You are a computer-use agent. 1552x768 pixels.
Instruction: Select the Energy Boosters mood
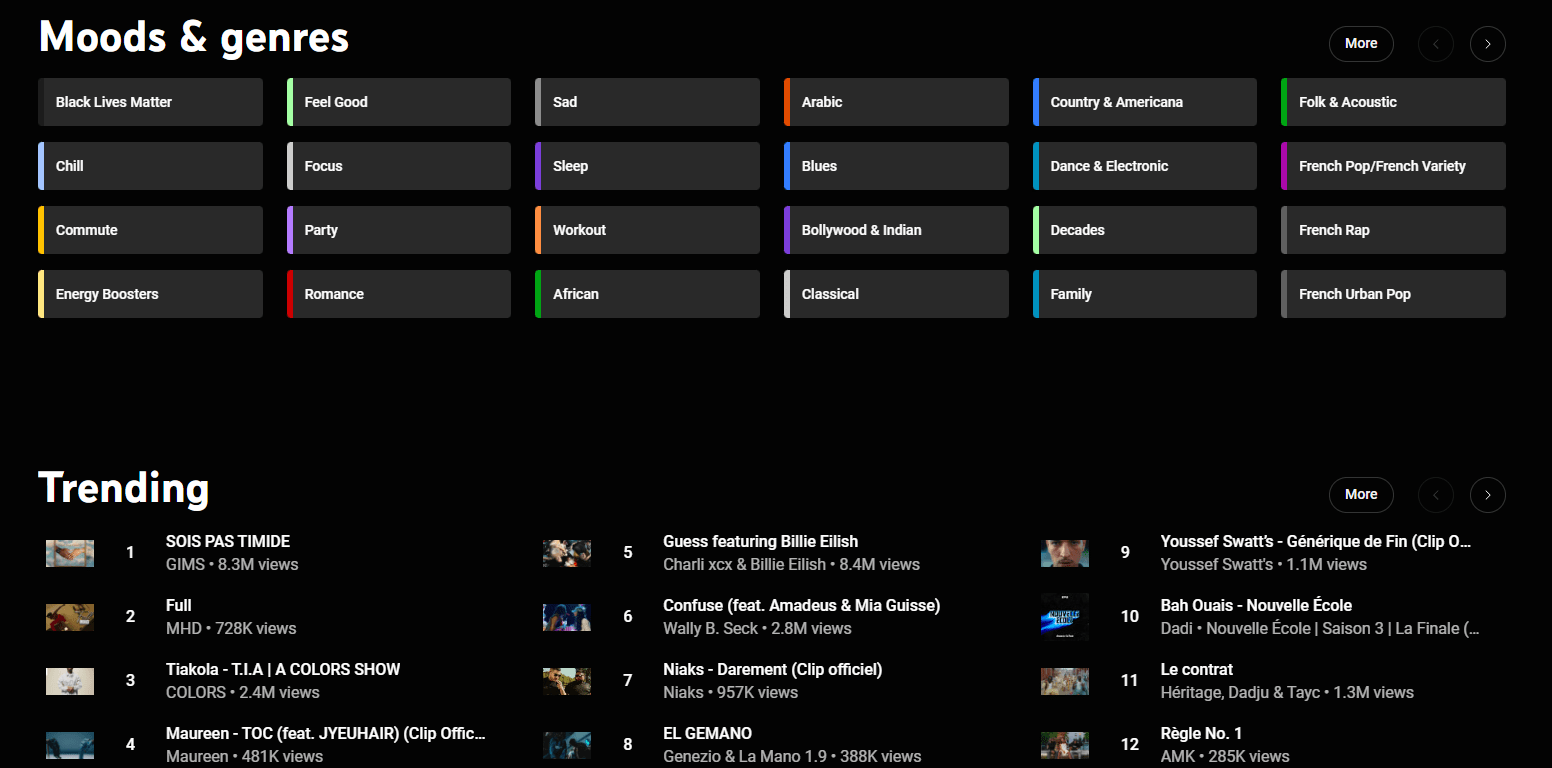click(x=149, y=294)
